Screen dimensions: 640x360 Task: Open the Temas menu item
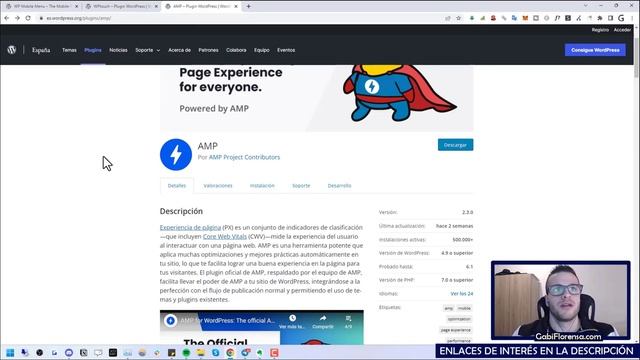click(69, 50)
